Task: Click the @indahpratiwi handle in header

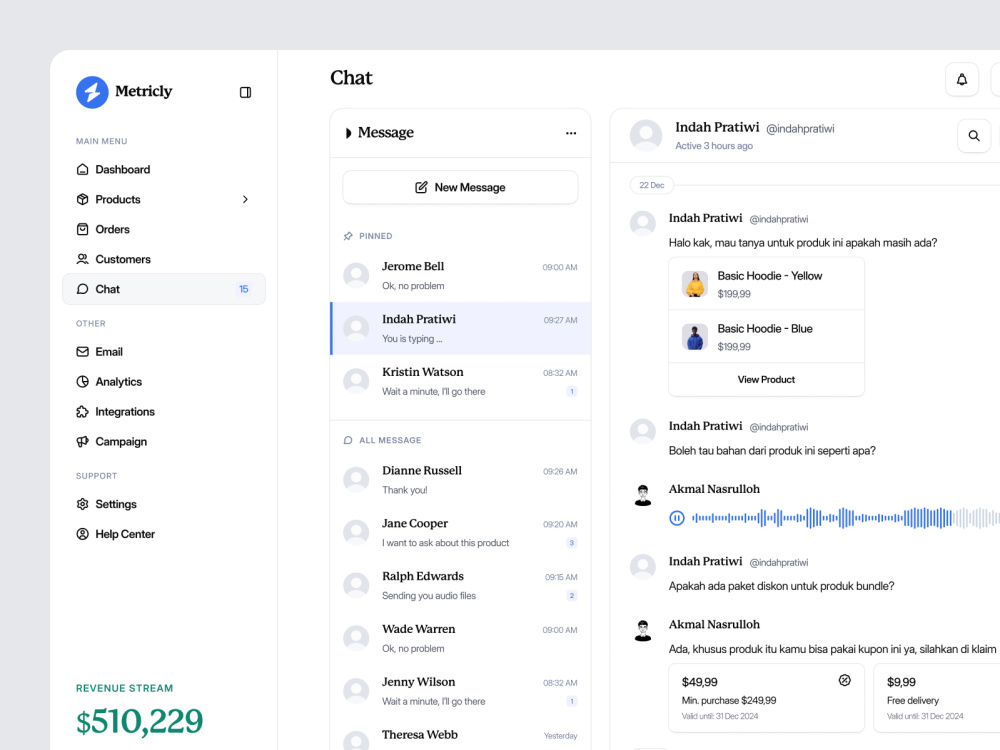Action: tap(800, 129)
